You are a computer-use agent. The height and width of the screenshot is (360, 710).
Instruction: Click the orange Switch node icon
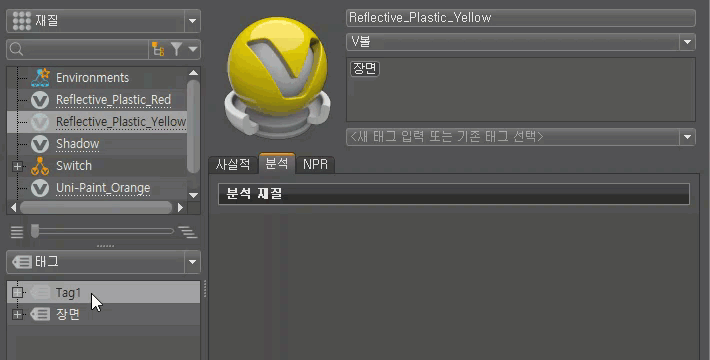pos(40,166)
